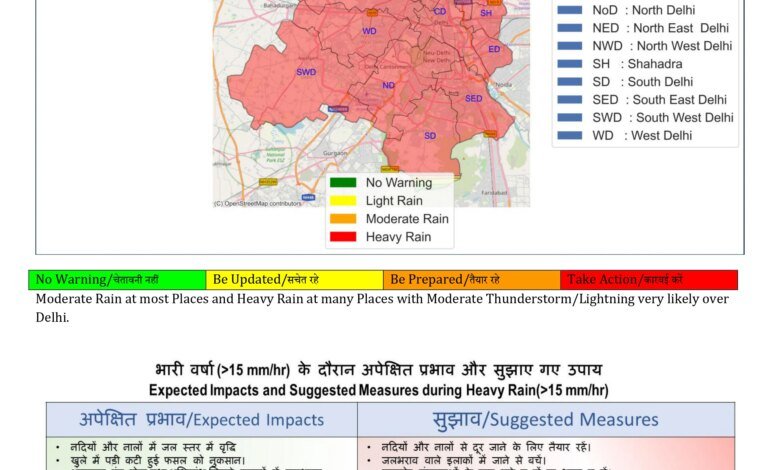Screen dimensions: 780x470
Task: Click 'SWD : South West Delhi' legend entry
Action: [663, 117]
